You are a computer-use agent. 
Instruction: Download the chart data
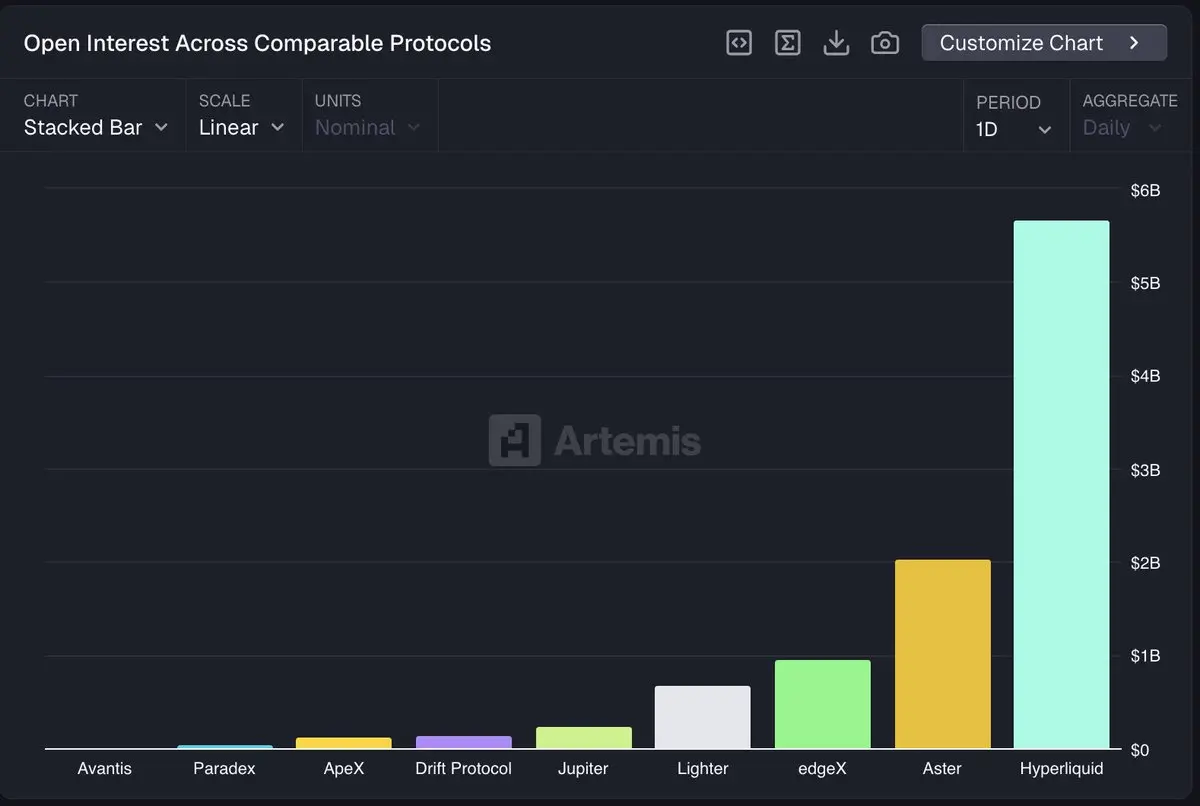(x=836, y=43)
